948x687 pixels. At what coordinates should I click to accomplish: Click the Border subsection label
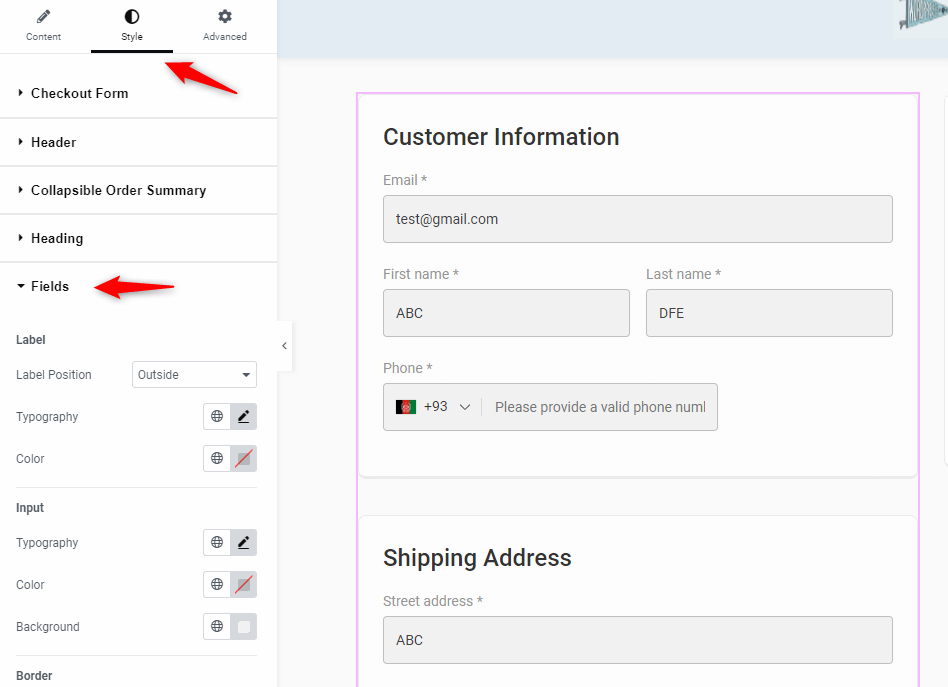coord(34,676)
